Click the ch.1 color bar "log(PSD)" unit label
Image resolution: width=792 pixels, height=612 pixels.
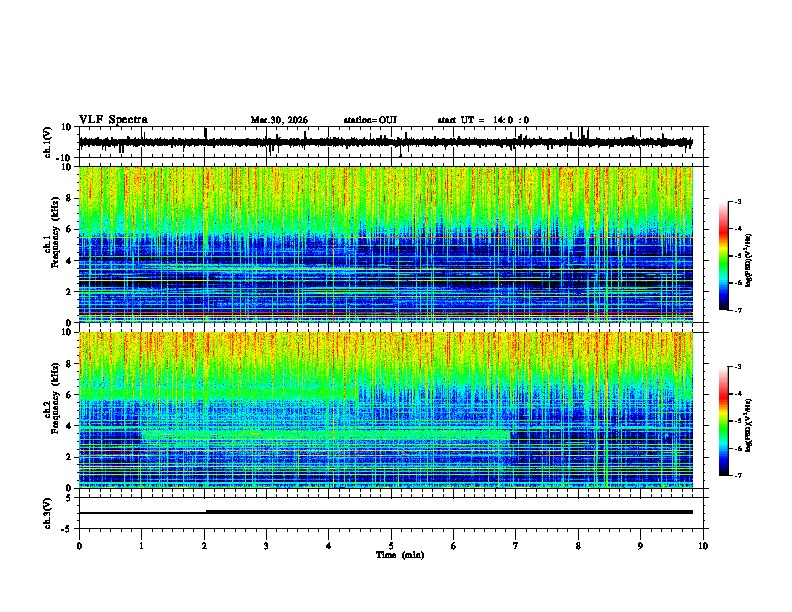click(x=749, y=260)
